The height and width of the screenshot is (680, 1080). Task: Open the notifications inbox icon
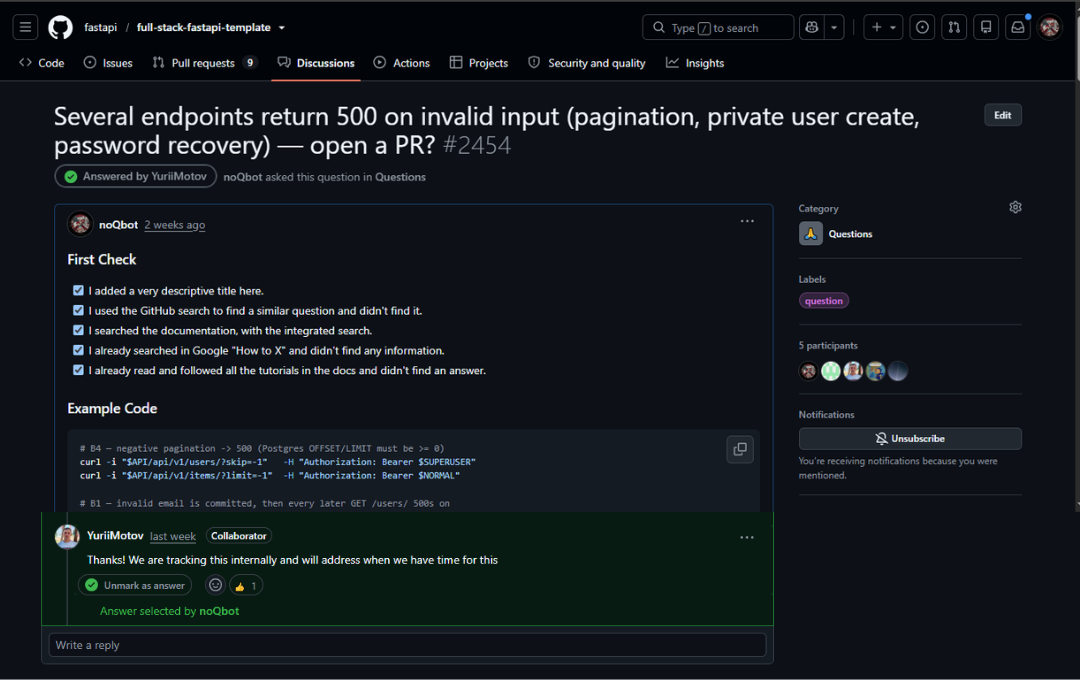point(1018,28)
